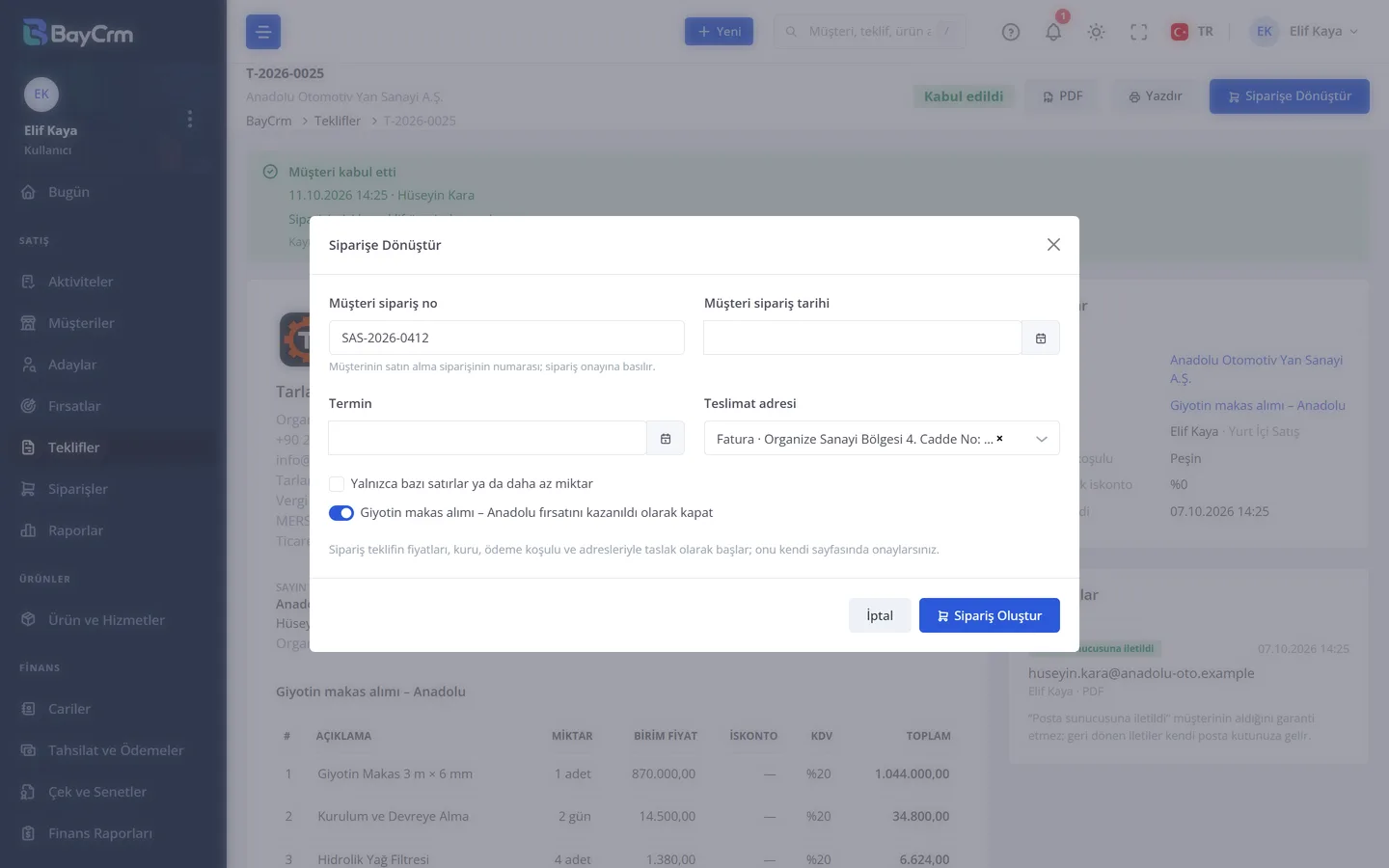Open calendar picker for Termin

[x=666, y=439]
